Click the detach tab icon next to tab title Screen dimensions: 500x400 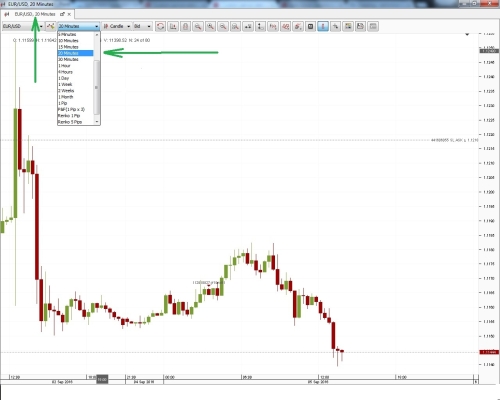point(62,14)
